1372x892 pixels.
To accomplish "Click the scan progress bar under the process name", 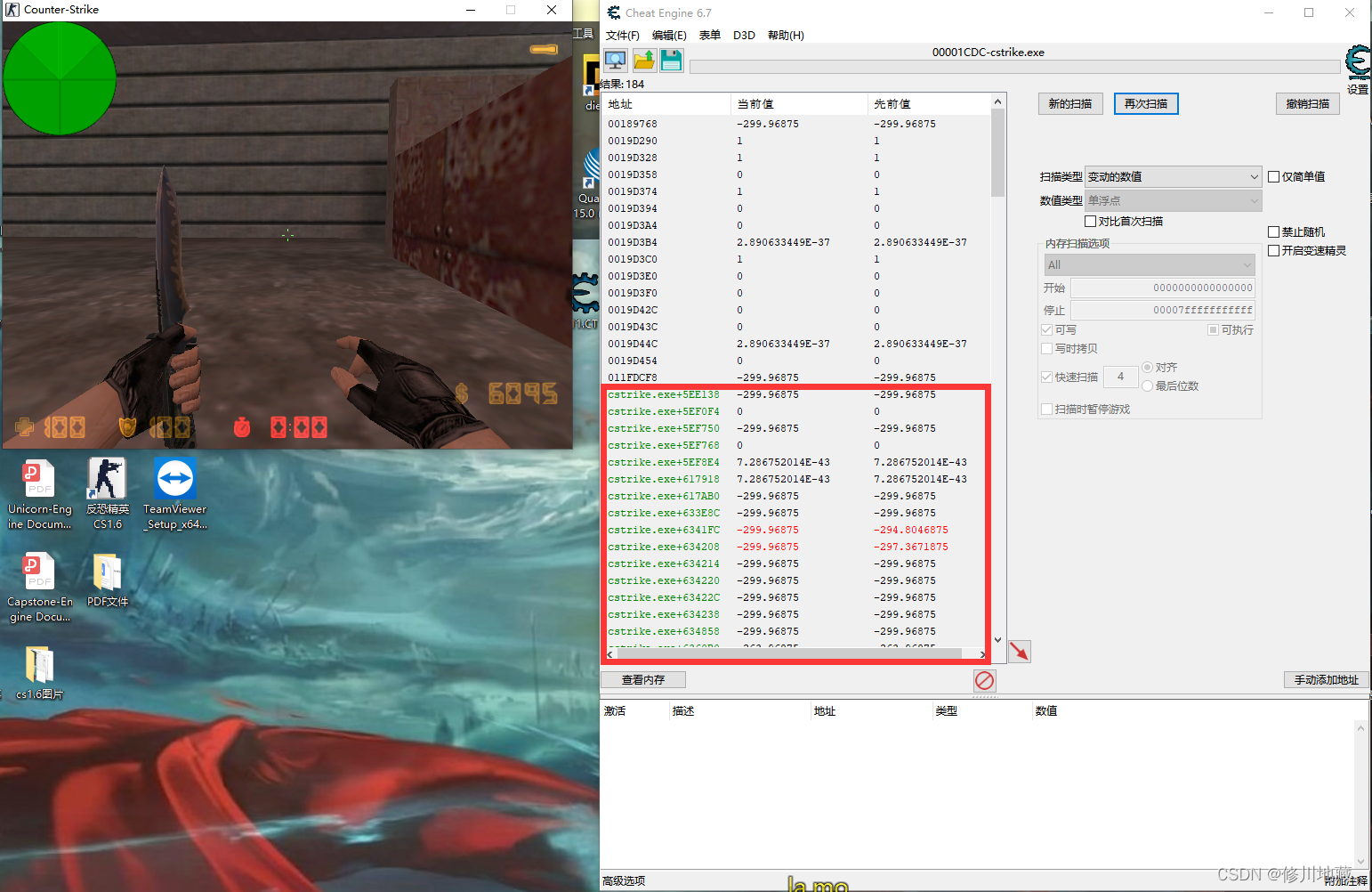I will pos(1015,67).
